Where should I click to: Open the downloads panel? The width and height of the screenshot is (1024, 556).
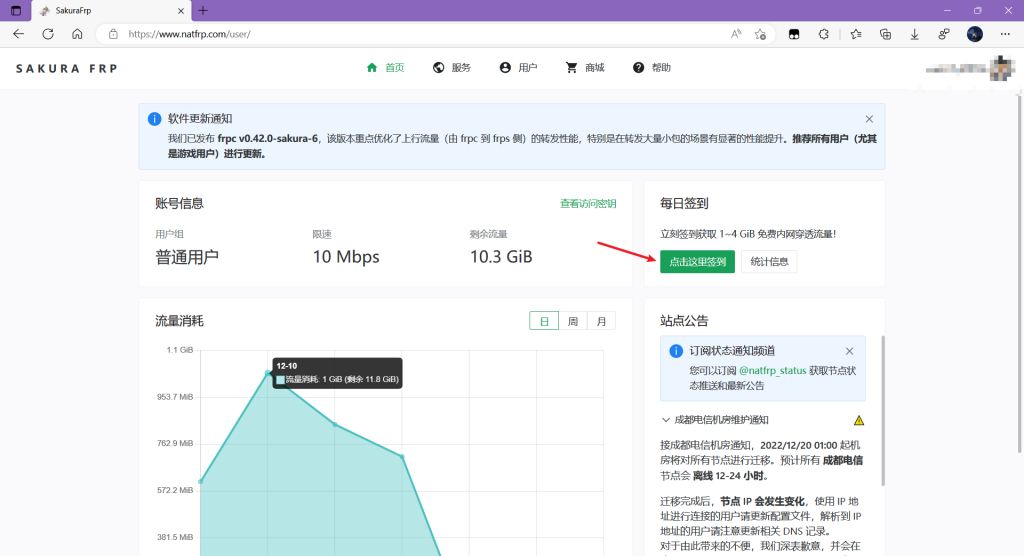point(914,34)
